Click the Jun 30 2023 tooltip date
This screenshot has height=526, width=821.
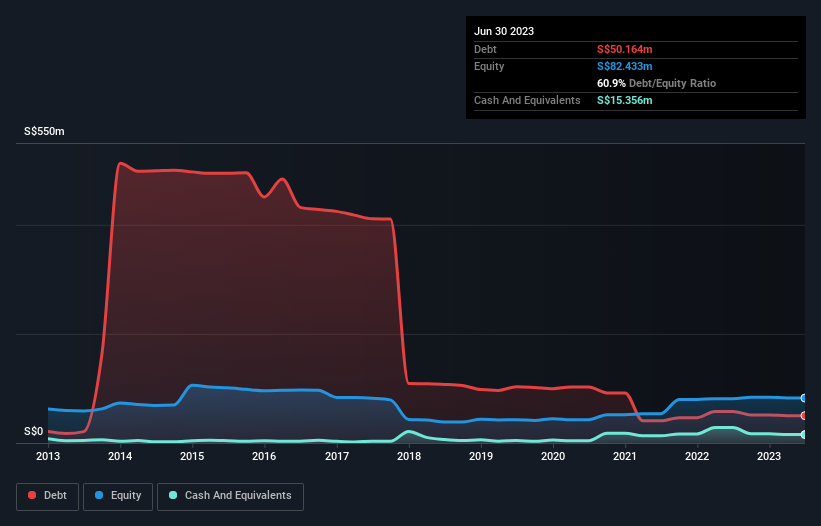pos(504,31)
